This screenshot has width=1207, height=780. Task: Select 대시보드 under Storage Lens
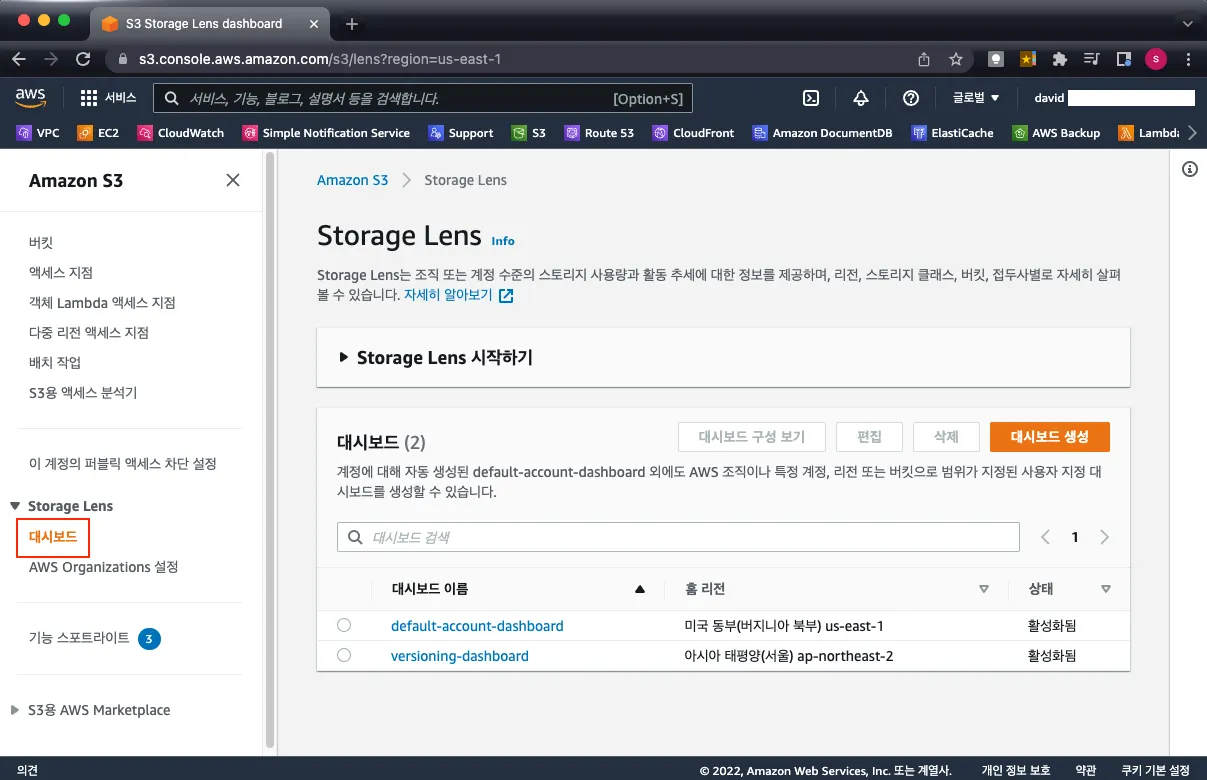pos(53,537)
